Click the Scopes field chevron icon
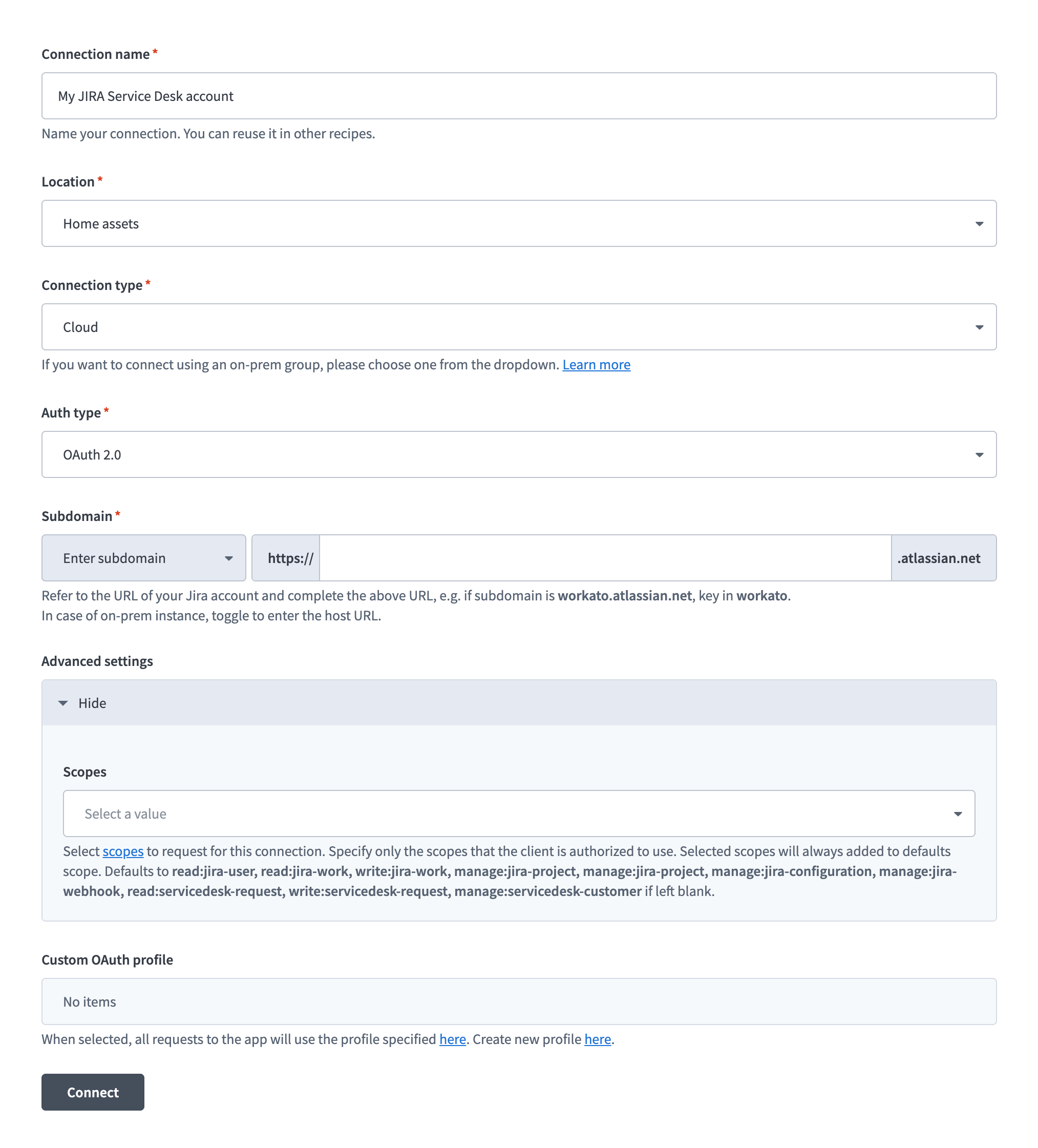 [958, 813]
